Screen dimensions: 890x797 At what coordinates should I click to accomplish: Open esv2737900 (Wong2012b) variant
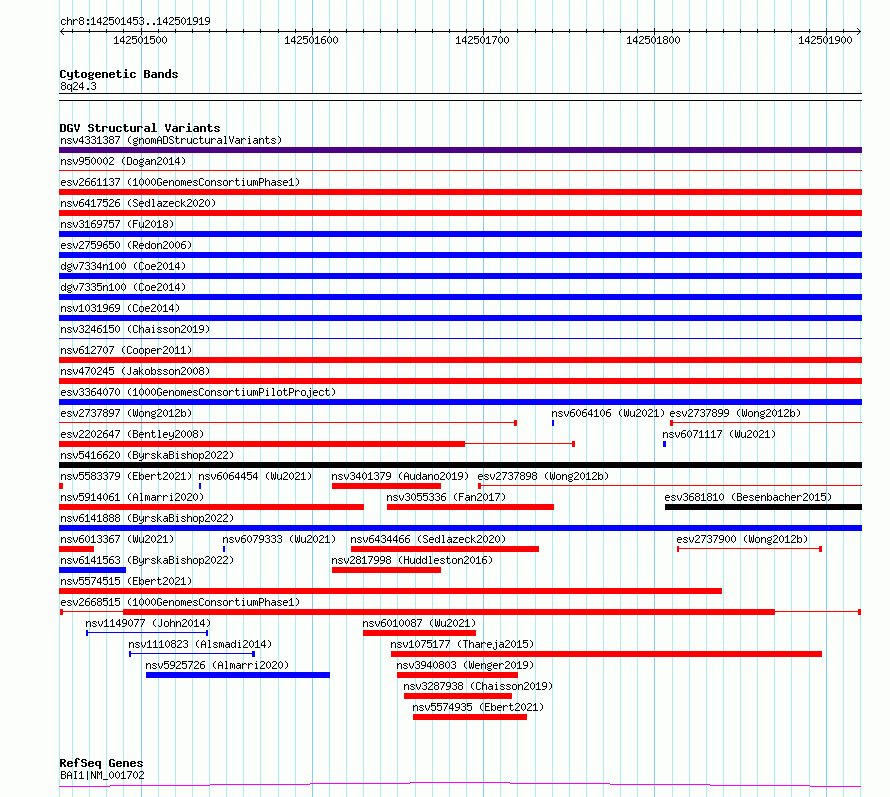tap(742, 539)
